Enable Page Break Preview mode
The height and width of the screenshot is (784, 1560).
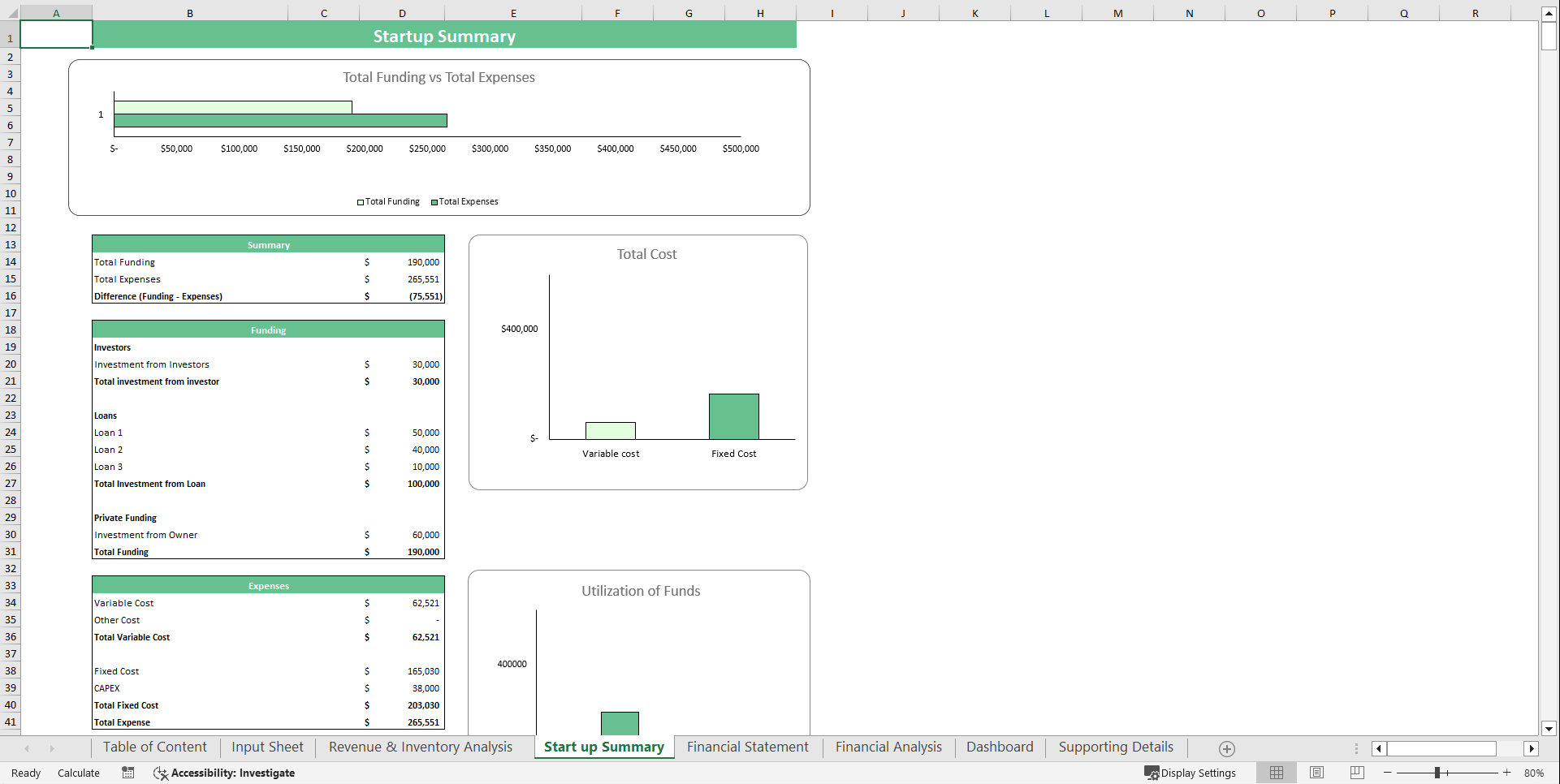coord(1356,773)
